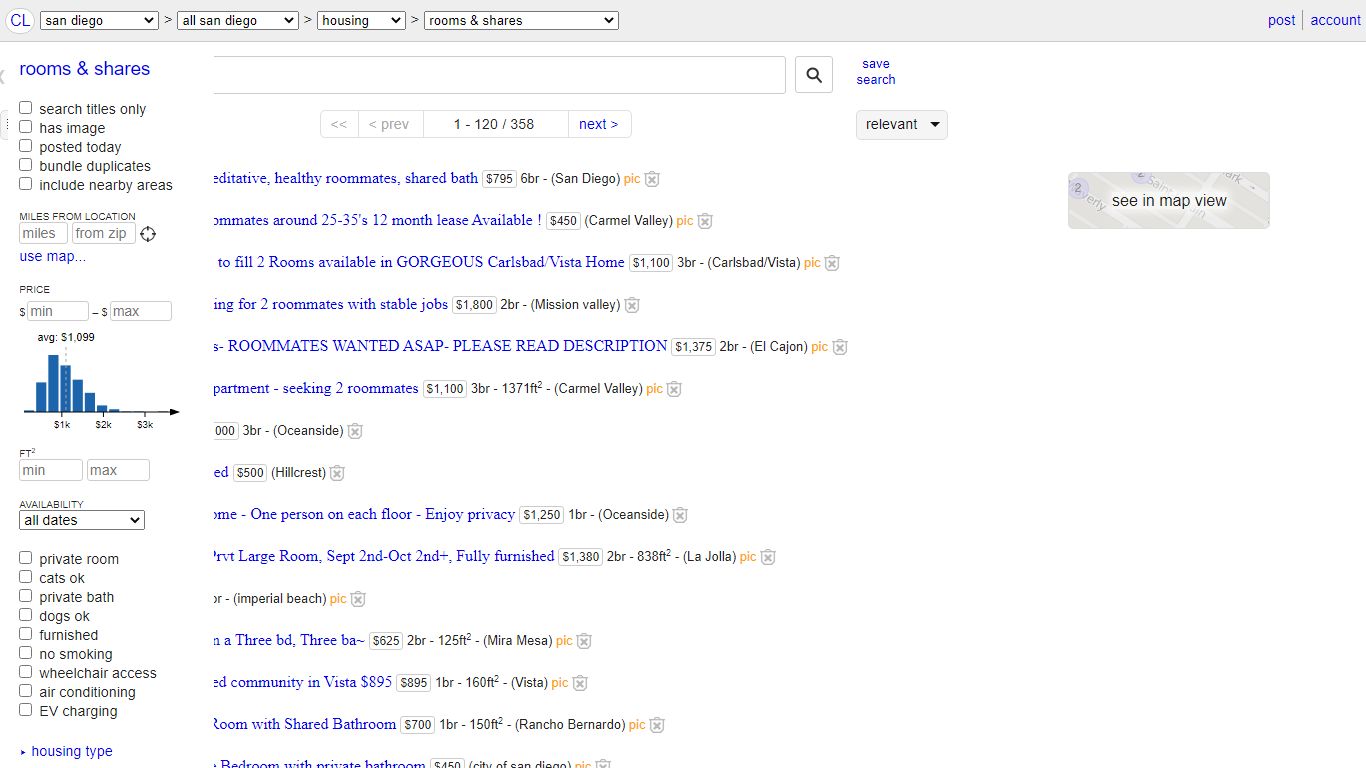Check cats ok filter
Screen dimensions: 1366x768
click(x=26, y=577)
